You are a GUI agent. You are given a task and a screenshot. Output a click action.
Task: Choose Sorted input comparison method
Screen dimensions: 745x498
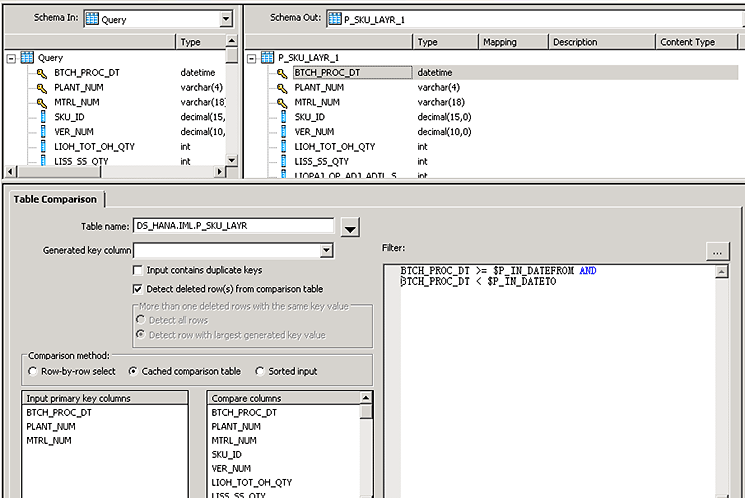pos(260,371)
